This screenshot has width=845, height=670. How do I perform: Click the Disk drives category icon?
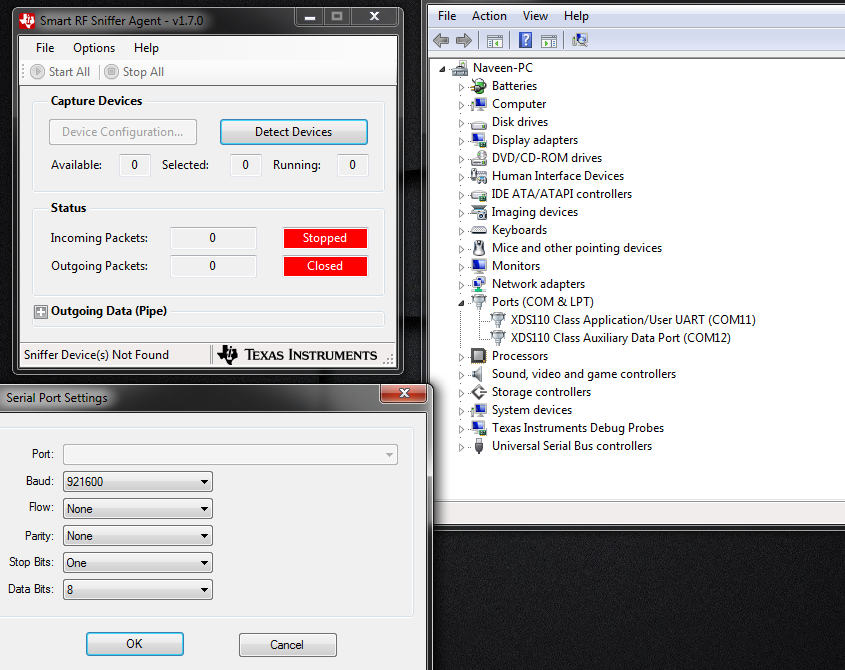point(479,123)
